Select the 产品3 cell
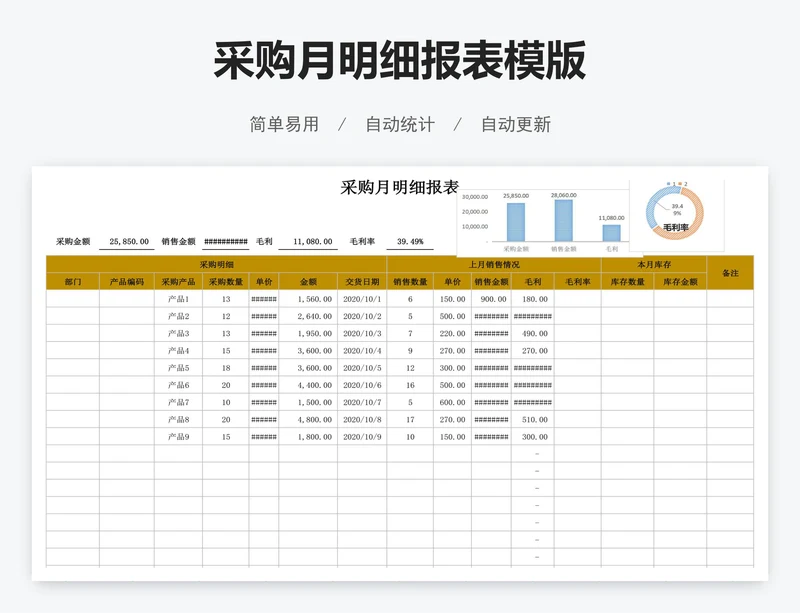This screenshot has height=613, width=800. click(179, 333)
